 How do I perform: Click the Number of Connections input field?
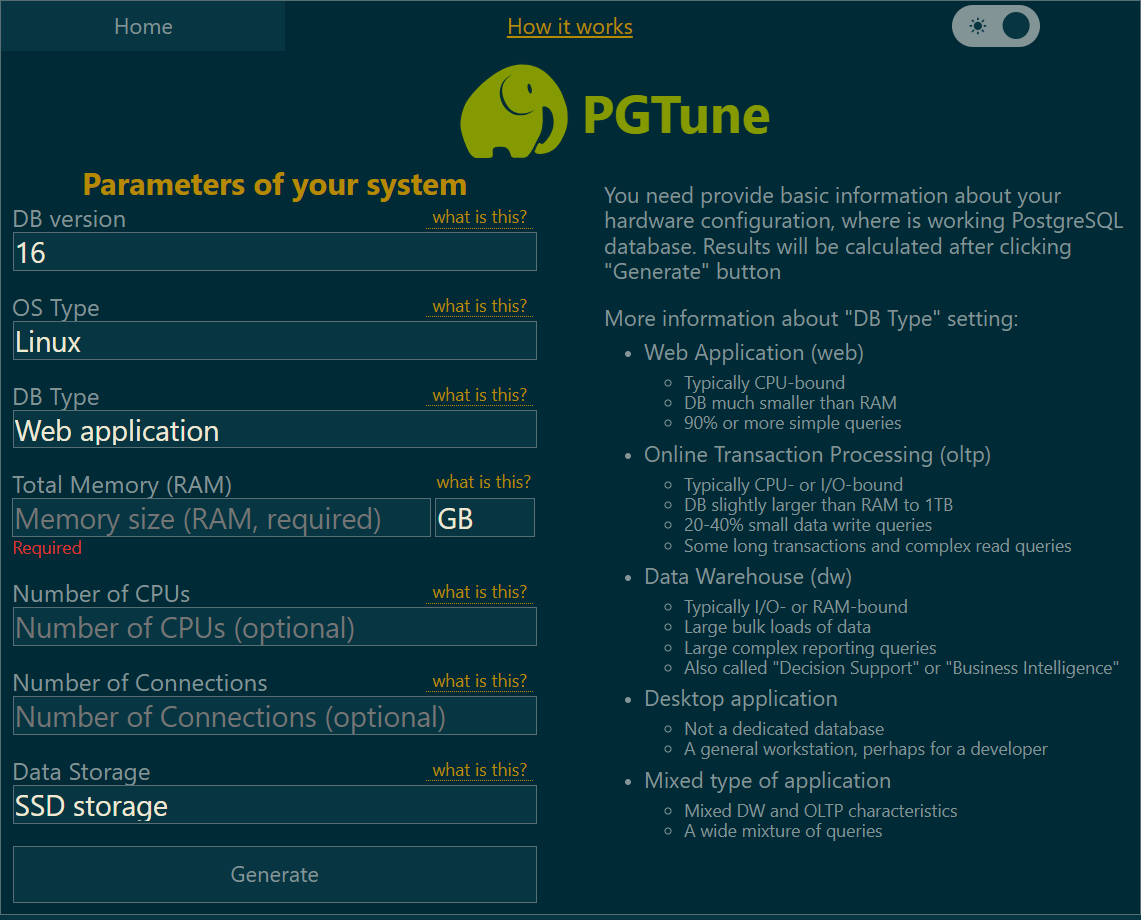coord(274,716)
